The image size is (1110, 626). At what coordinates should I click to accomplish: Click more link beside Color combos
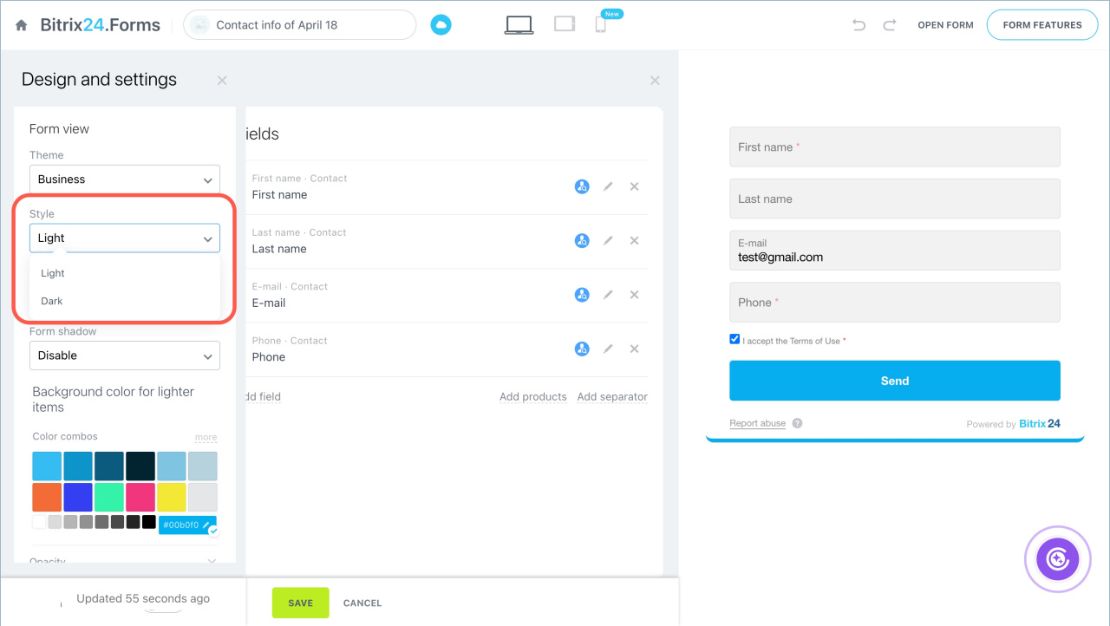(x=206, y=437)
